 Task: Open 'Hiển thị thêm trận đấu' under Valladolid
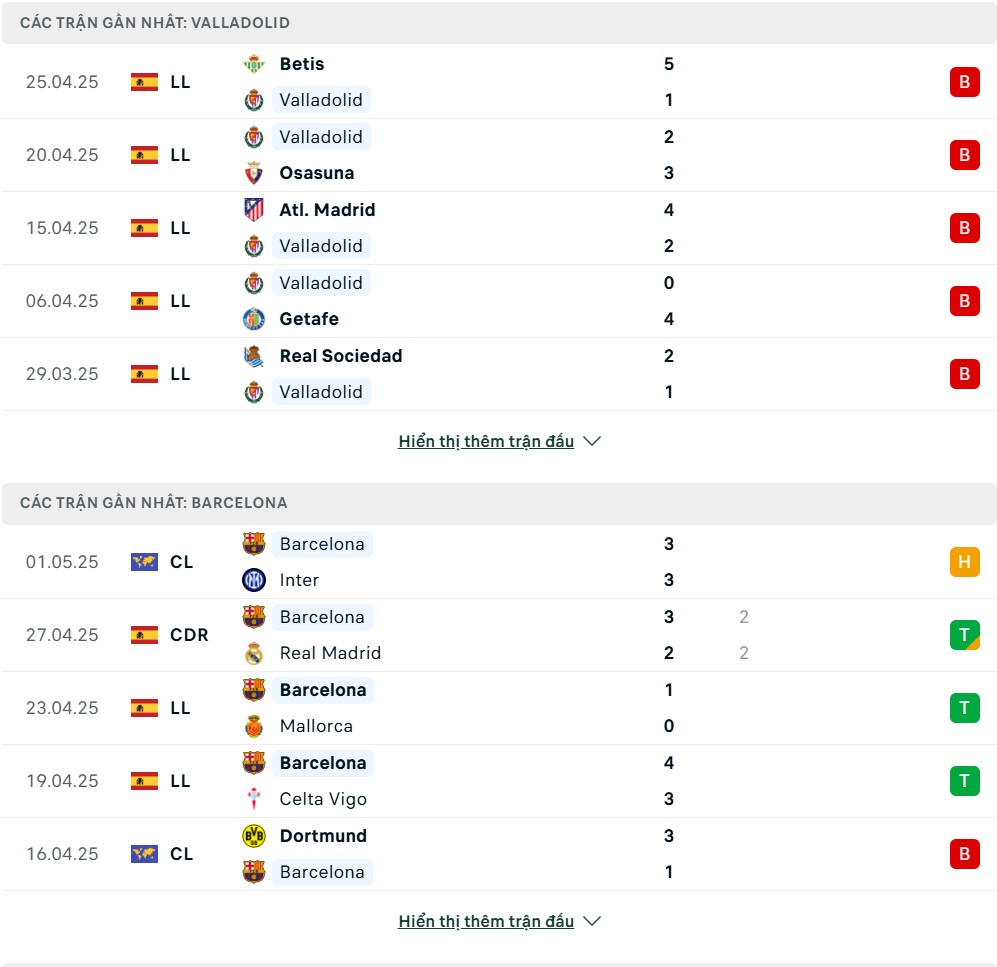tap(486, 441)
